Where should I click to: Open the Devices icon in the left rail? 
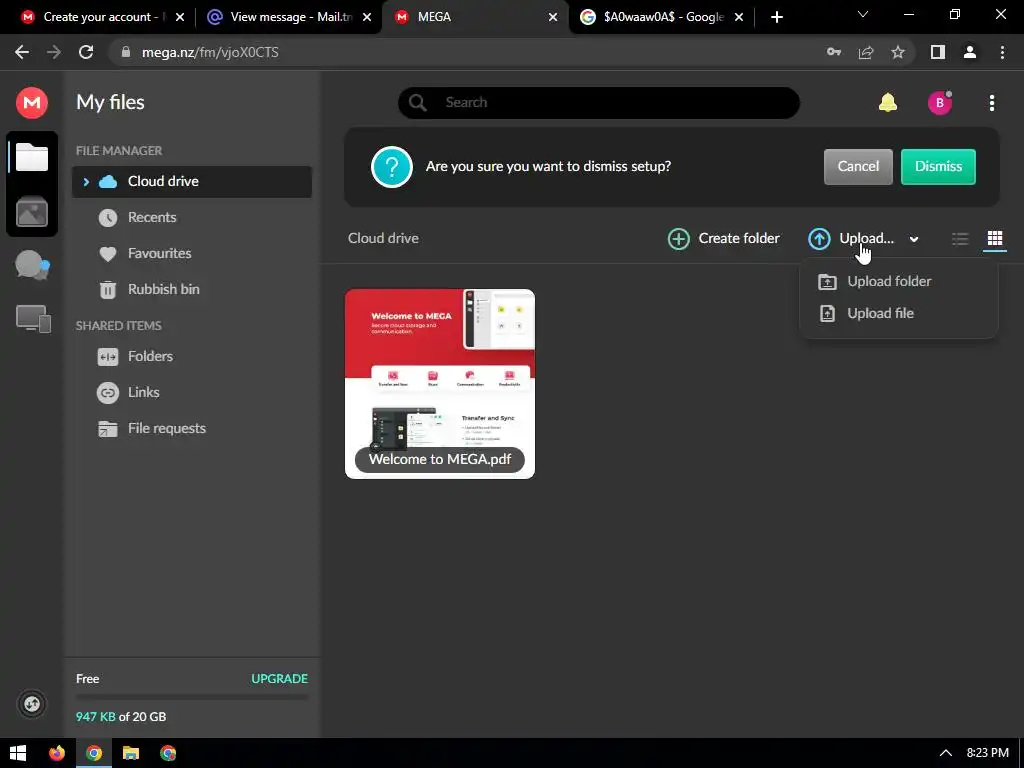click(x=33, y=319)
